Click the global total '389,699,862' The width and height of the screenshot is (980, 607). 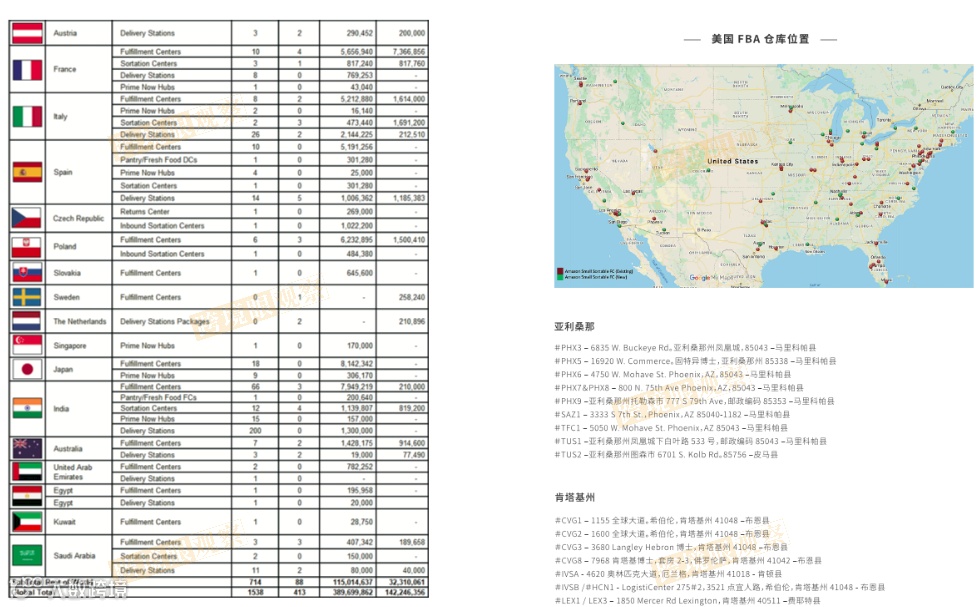click(x=352, y=592)
